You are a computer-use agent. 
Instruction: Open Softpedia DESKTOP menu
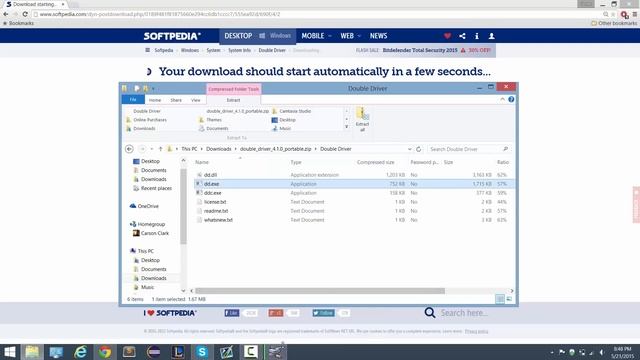(x=238, y=36)
